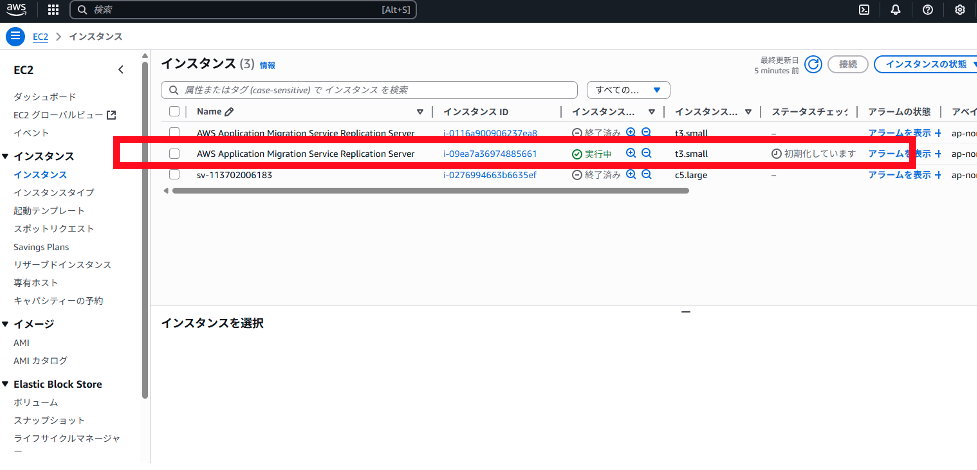Screen dimensions: 977x470
Task: Open リザーブドインスタンス in sidebar
Action: [x=62, y=265]
